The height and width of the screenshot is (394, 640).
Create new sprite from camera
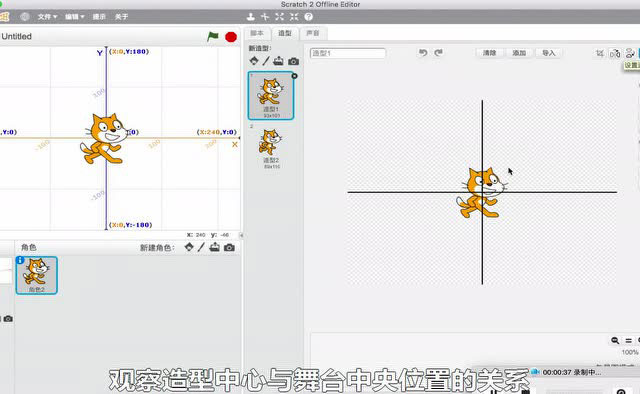pos(229,247)
